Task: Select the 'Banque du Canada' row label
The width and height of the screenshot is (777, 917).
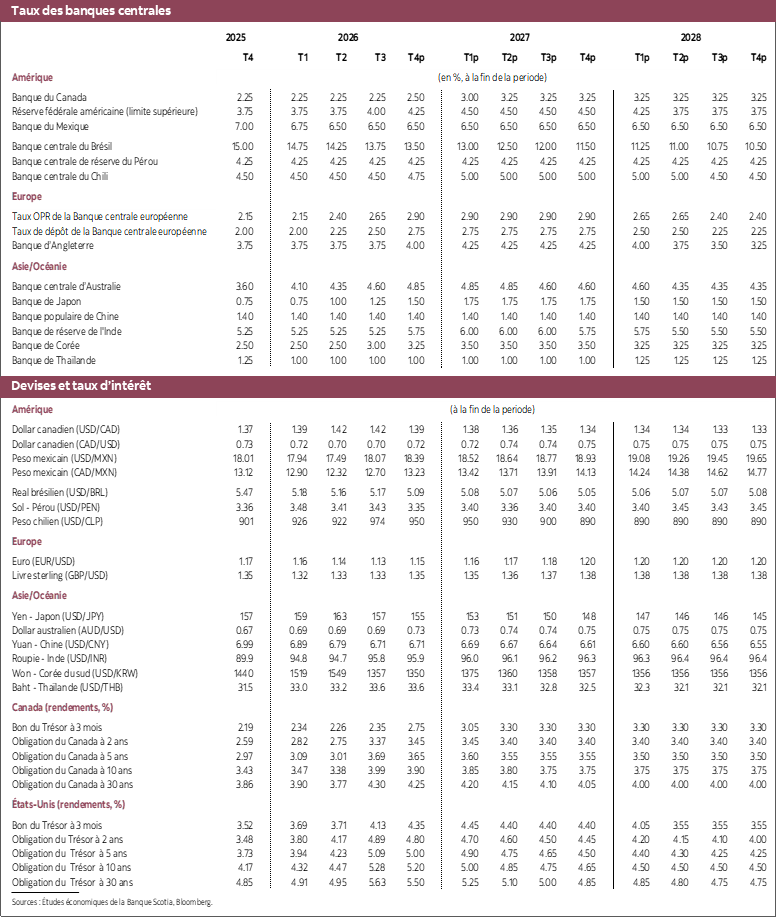Action: click(49, 97)
